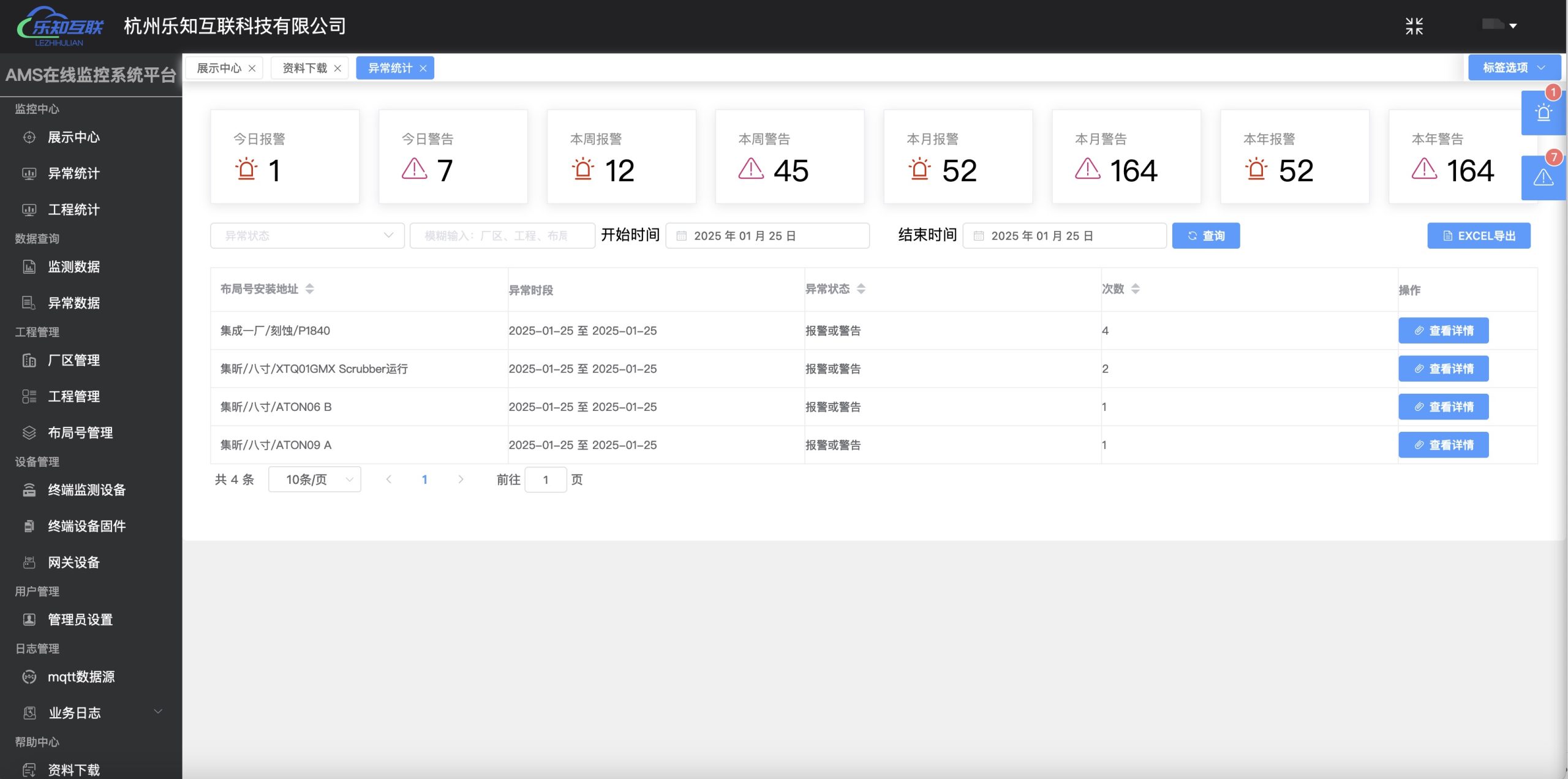Click the 管理员设置 sidebar icon
The width and height of the screenshot is (1568, 779).
pyautogui.click(x=29, y=619)
